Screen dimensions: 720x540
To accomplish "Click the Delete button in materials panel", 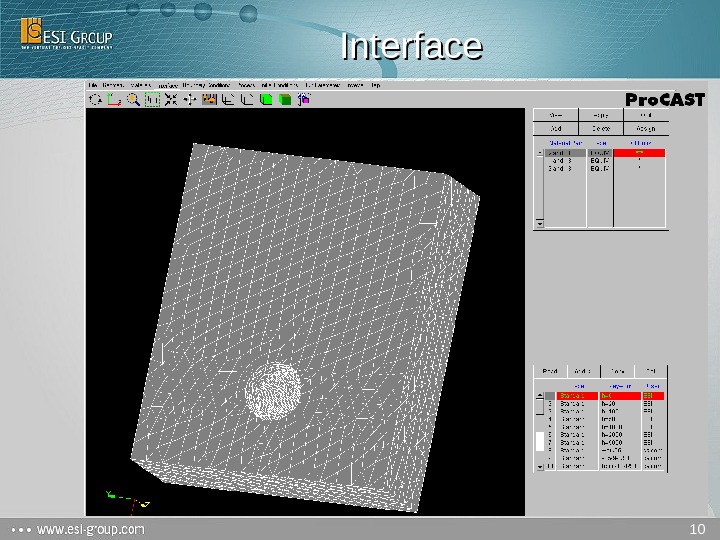I will coord(601,128).
